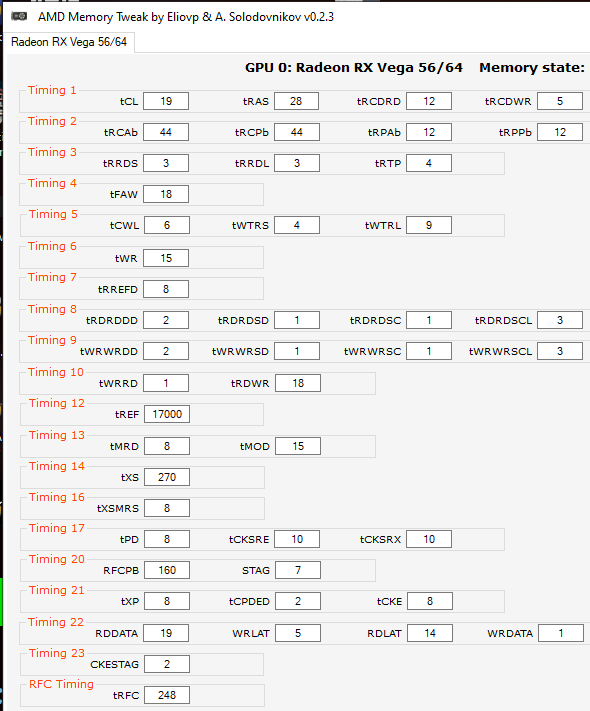590x711 pixels.
Task: Focus the tRAS input box
Action: click(297, 101)
